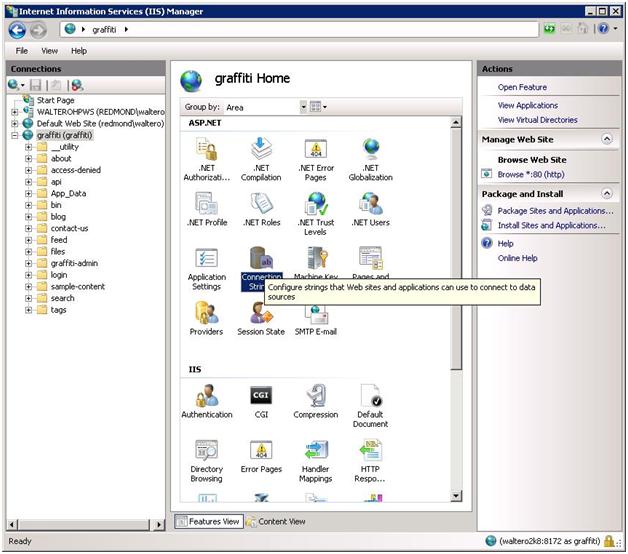Open .NET Profile feature
The width and height of the screenshot is (628, 554).
coord(207,209)
